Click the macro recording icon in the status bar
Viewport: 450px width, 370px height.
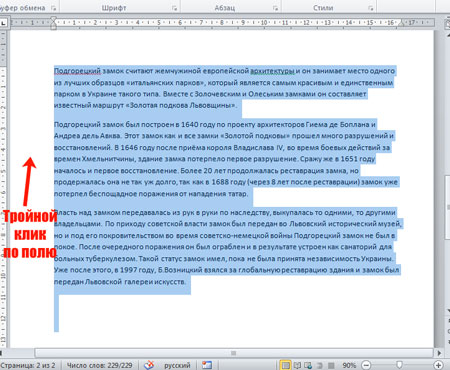(x=207, y=365)
